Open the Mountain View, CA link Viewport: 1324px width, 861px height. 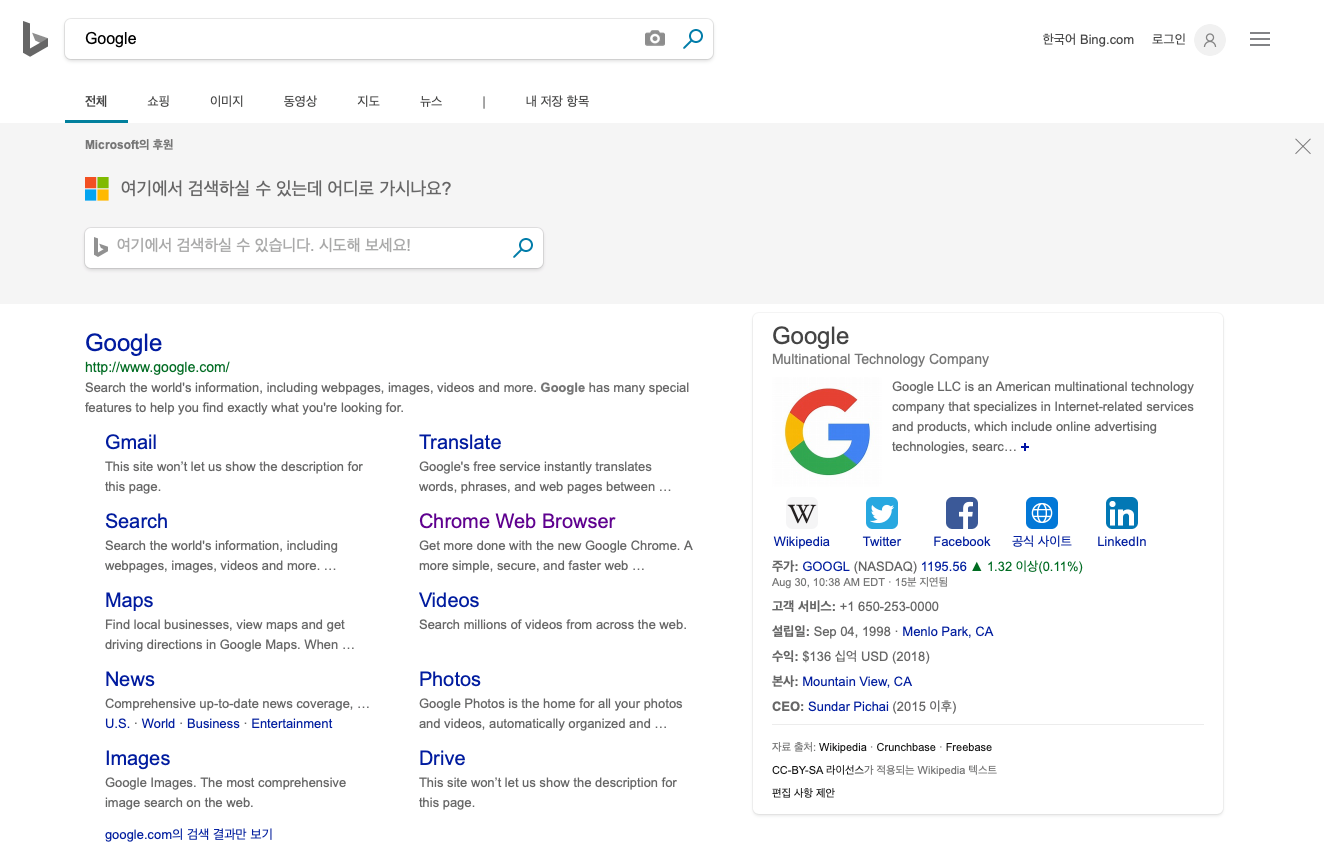[857, 682]
